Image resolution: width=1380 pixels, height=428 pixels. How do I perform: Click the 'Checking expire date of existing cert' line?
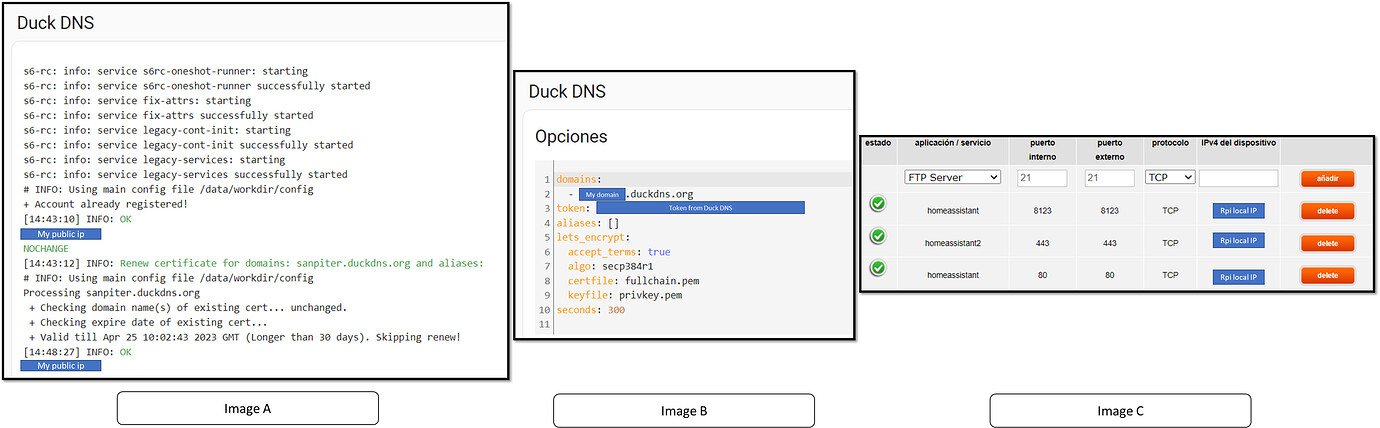(148, 322)
